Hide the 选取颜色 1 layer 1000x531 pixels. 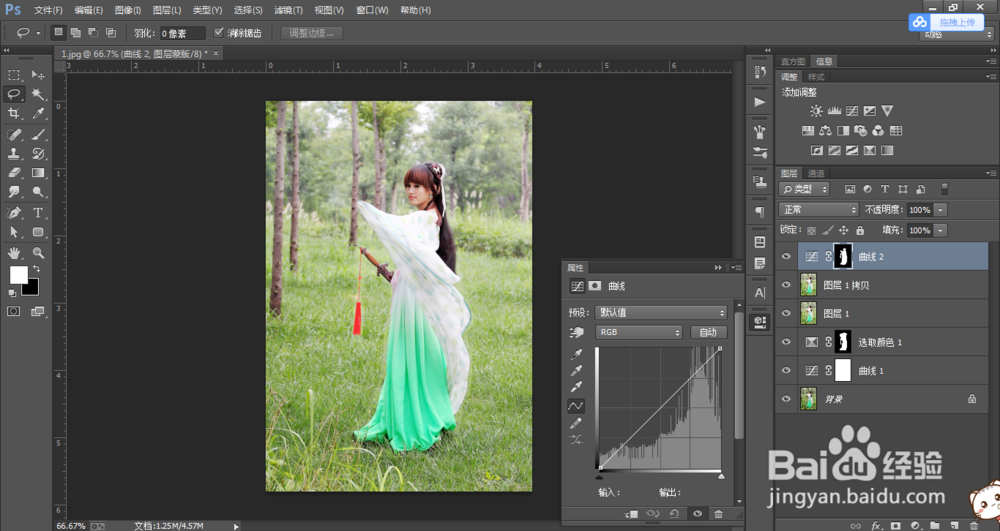click(786, 342)
